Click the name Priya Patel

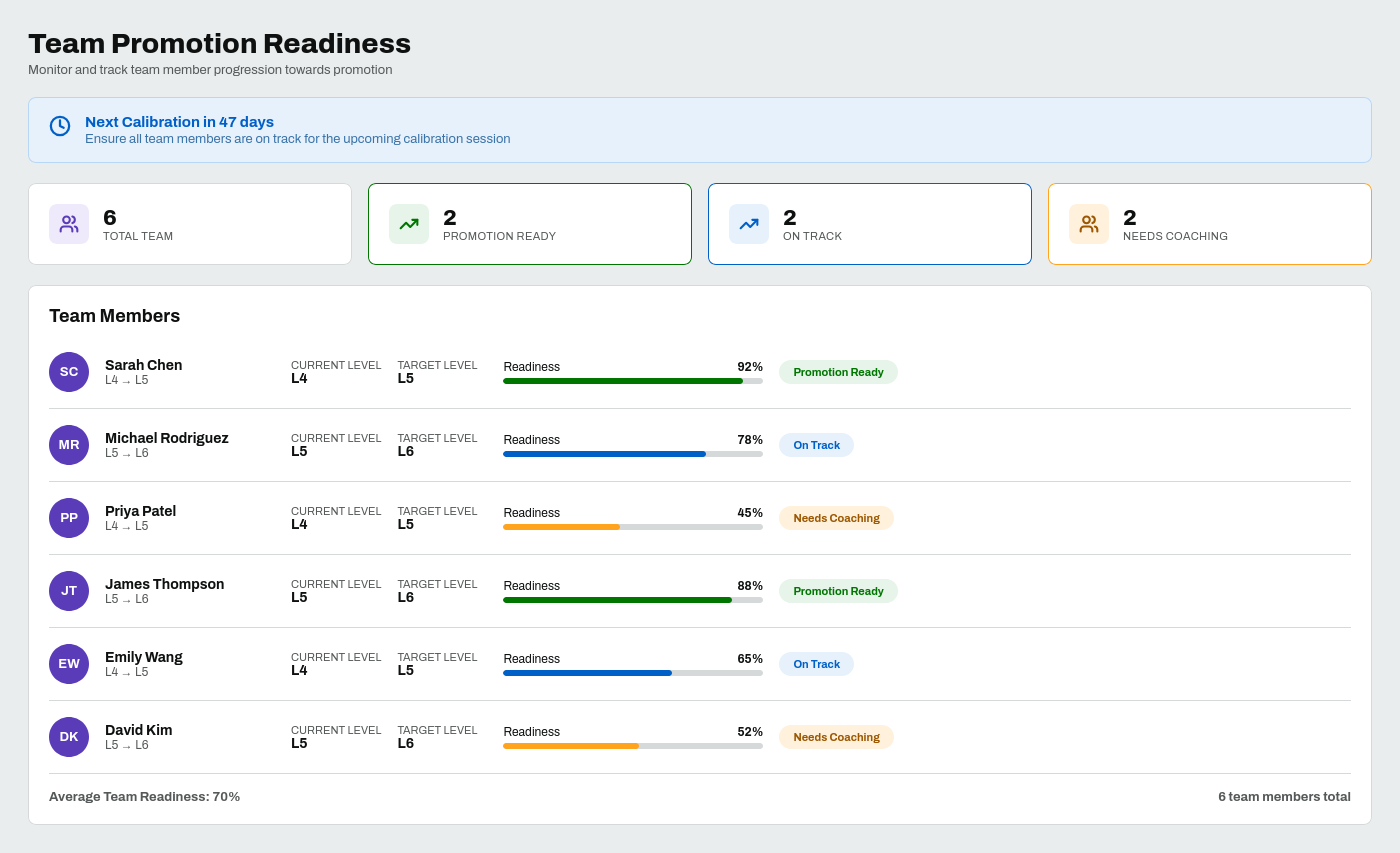coord(141,511)
